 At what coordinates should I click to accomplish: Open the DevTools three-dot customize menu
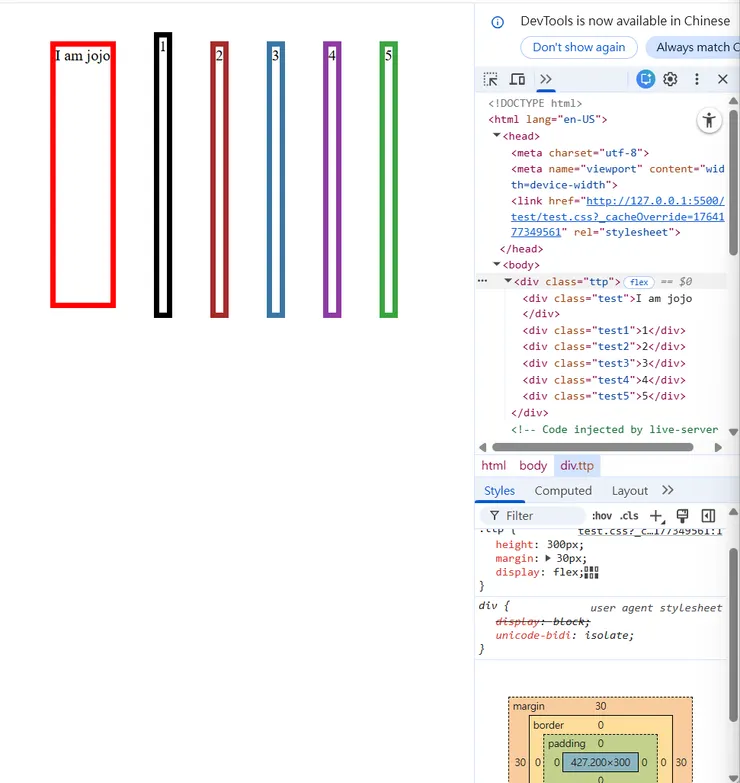point(697,79)
